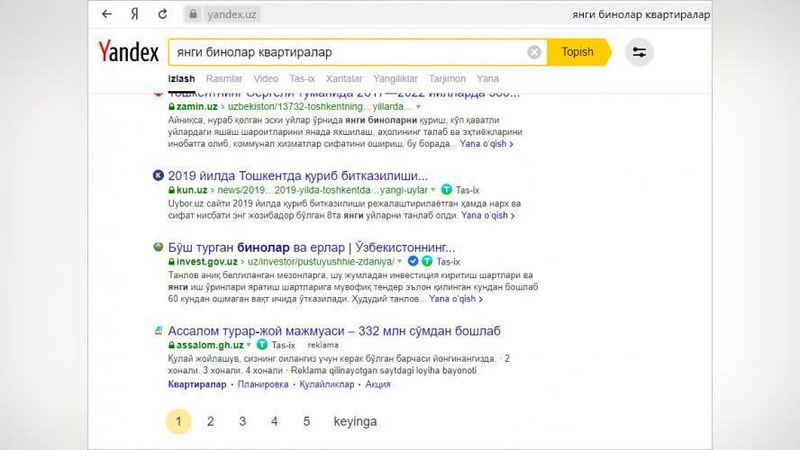This screenshot has width=800, height=450.
Task: Clear the search query with the X icon
Action: (x=534, y=52)
